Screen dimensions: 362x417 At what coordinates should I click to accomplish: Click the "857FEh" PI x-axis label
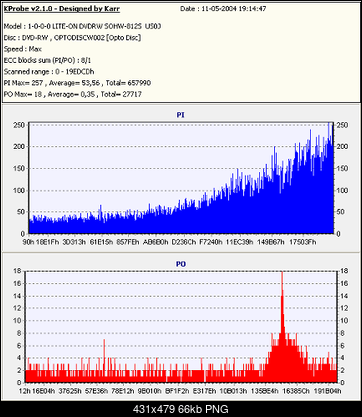click(x=128, y=242)
